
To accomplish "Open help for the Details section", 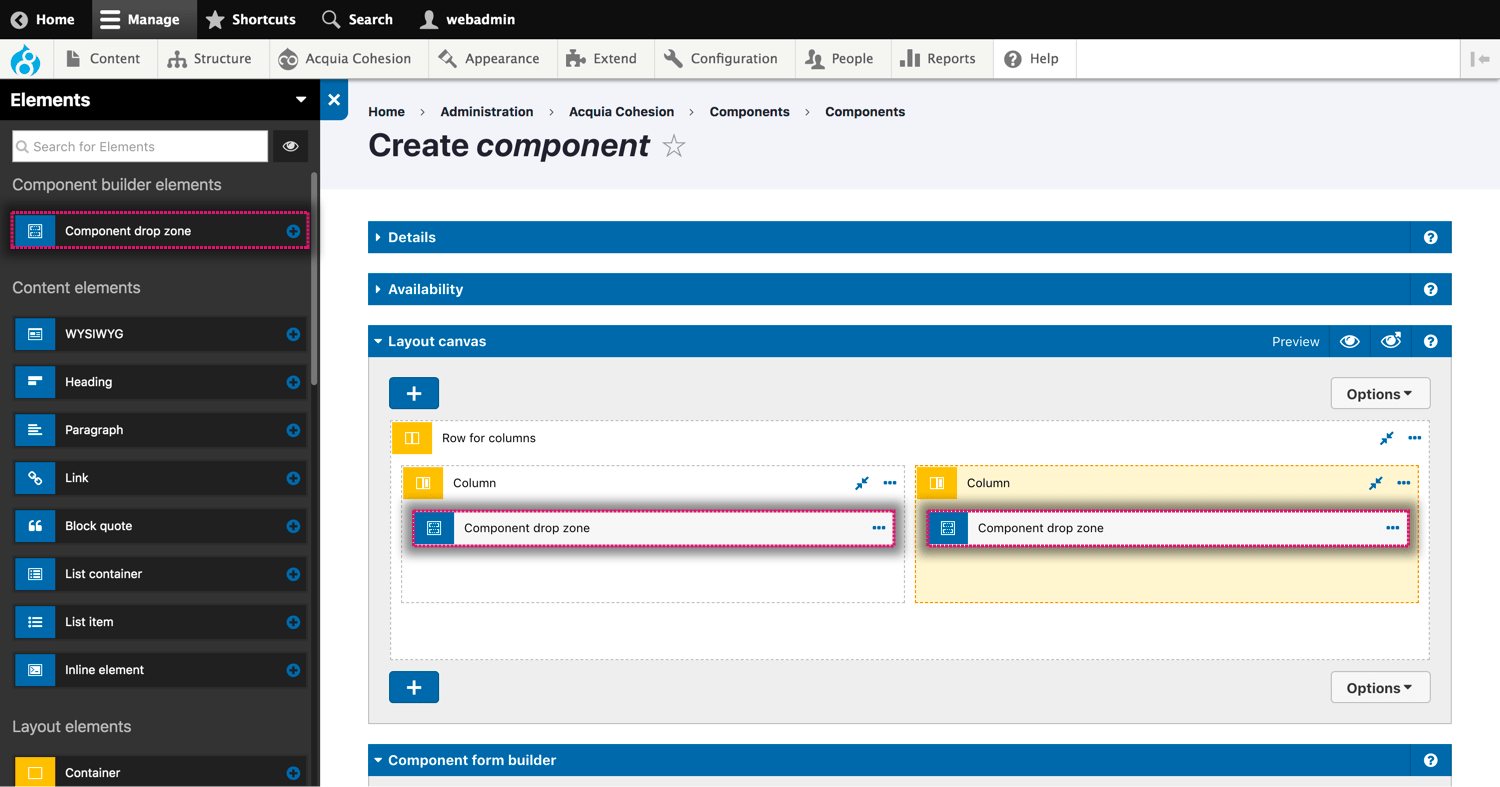I will (1430, 237).
